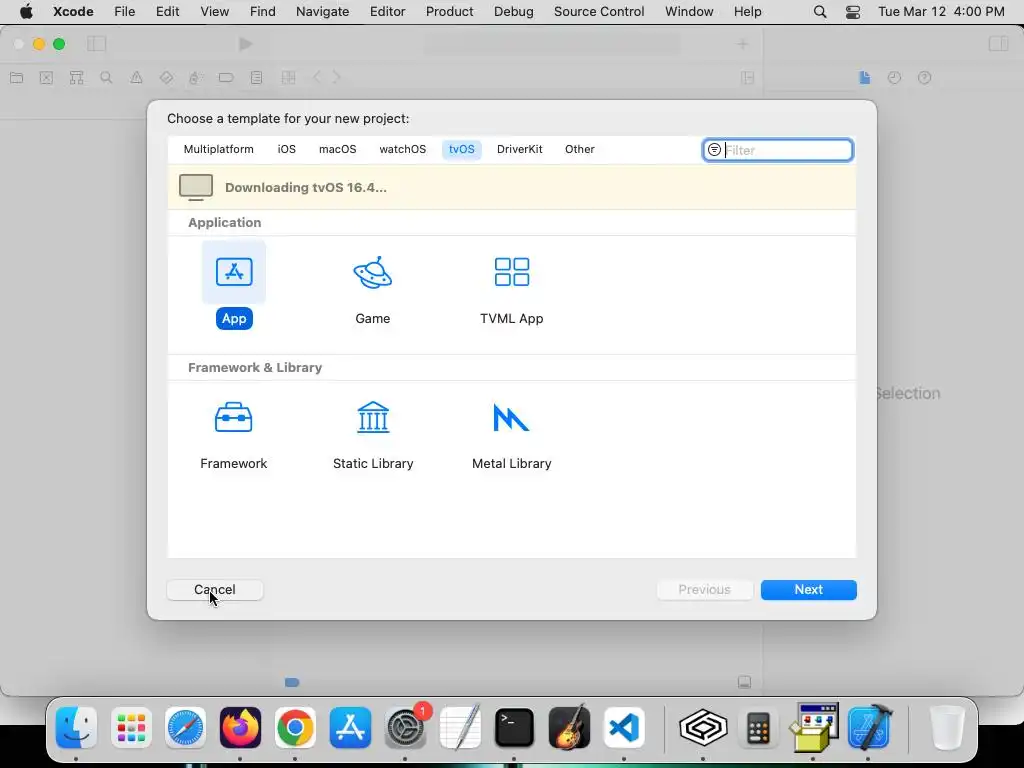Open the Source Control menu
Viewport: 1024px width, 768px height.
[599, 12]
